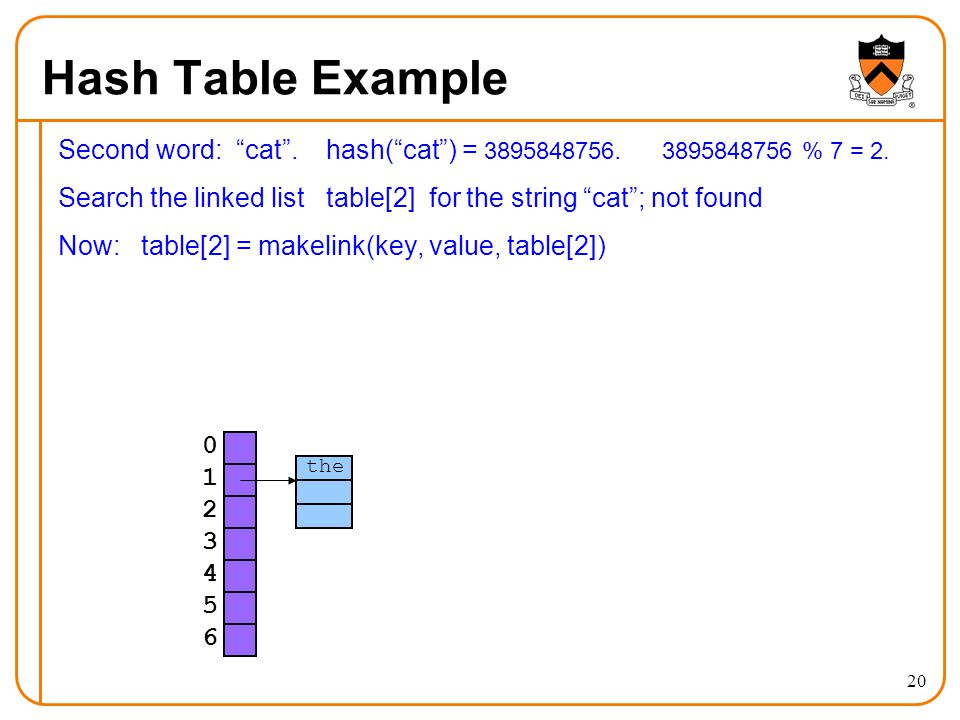The image size is (960, 720).
Task: Select the hash table slot 1 cell
Action: tap(240, 479)
